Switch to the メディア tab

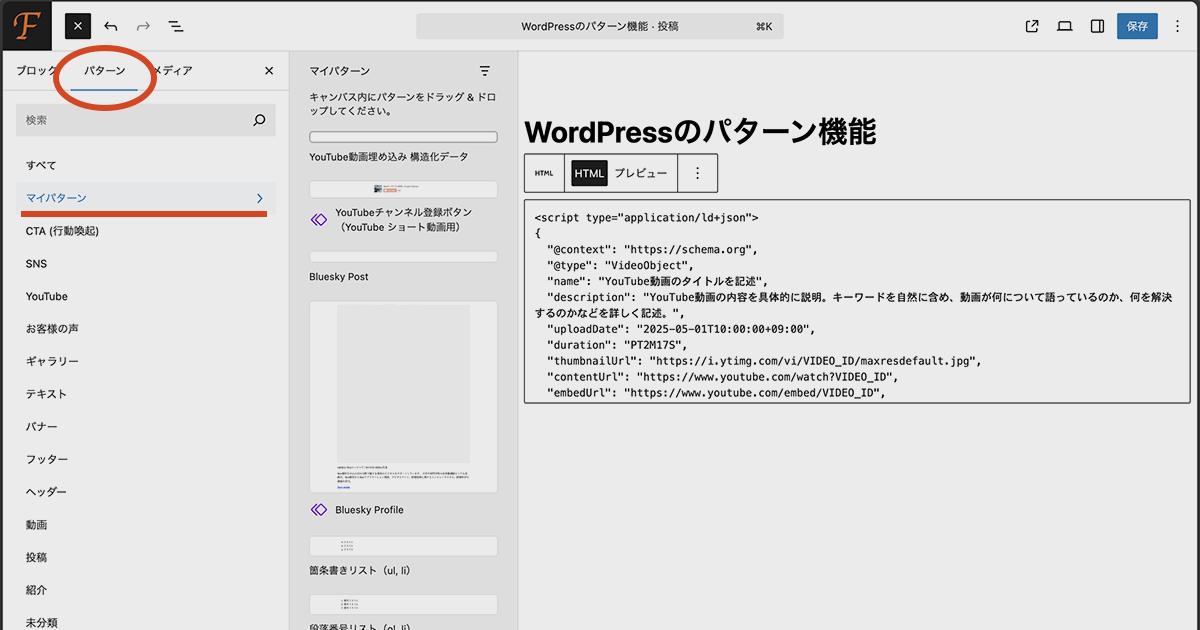(172, 71)
